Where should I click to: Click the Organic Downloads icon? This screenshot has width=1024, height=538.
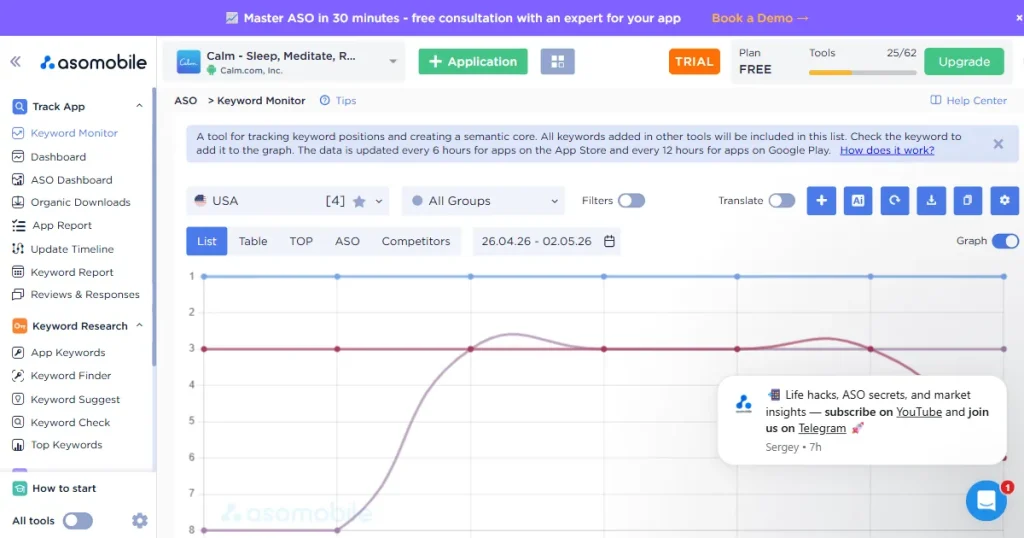click(18, 202)
